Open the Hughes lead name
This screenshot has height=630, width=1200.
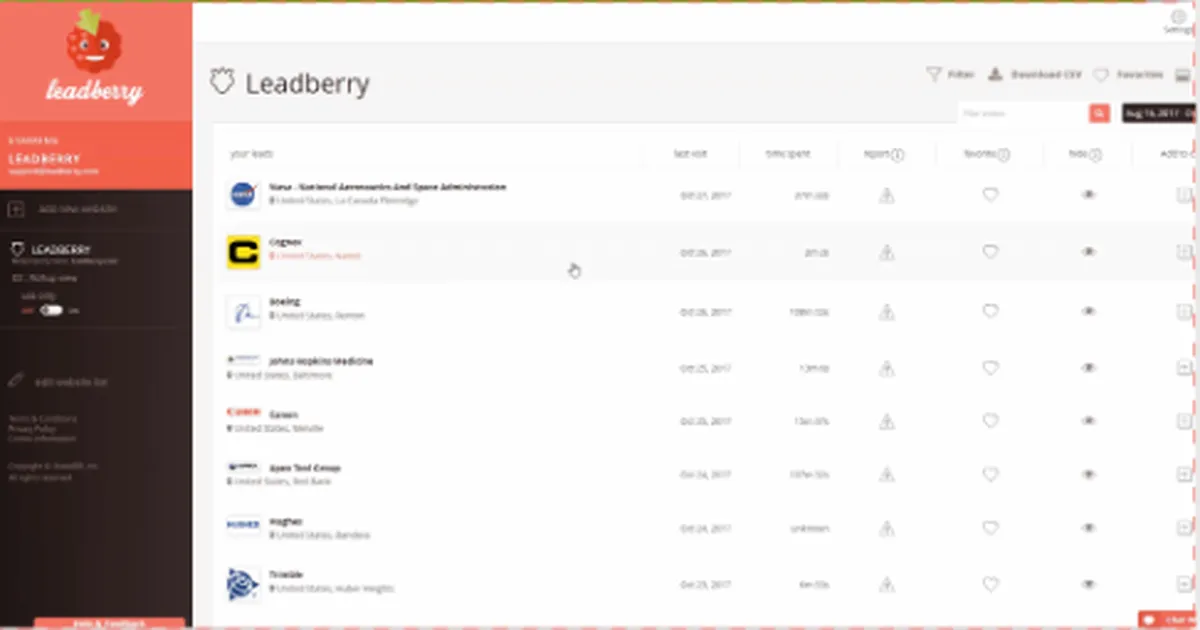click(286, 521)
